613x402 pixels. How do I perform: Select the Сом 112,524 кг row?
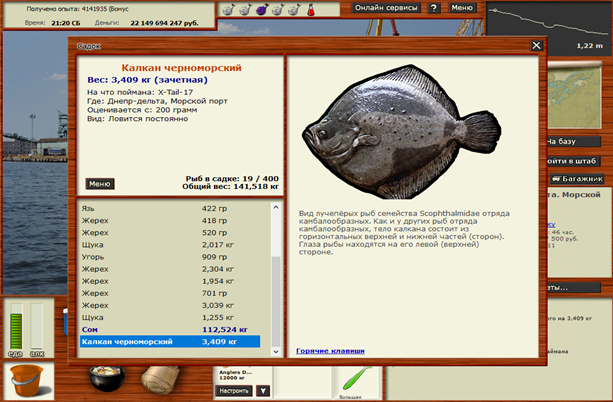click(x=170, y=330)
